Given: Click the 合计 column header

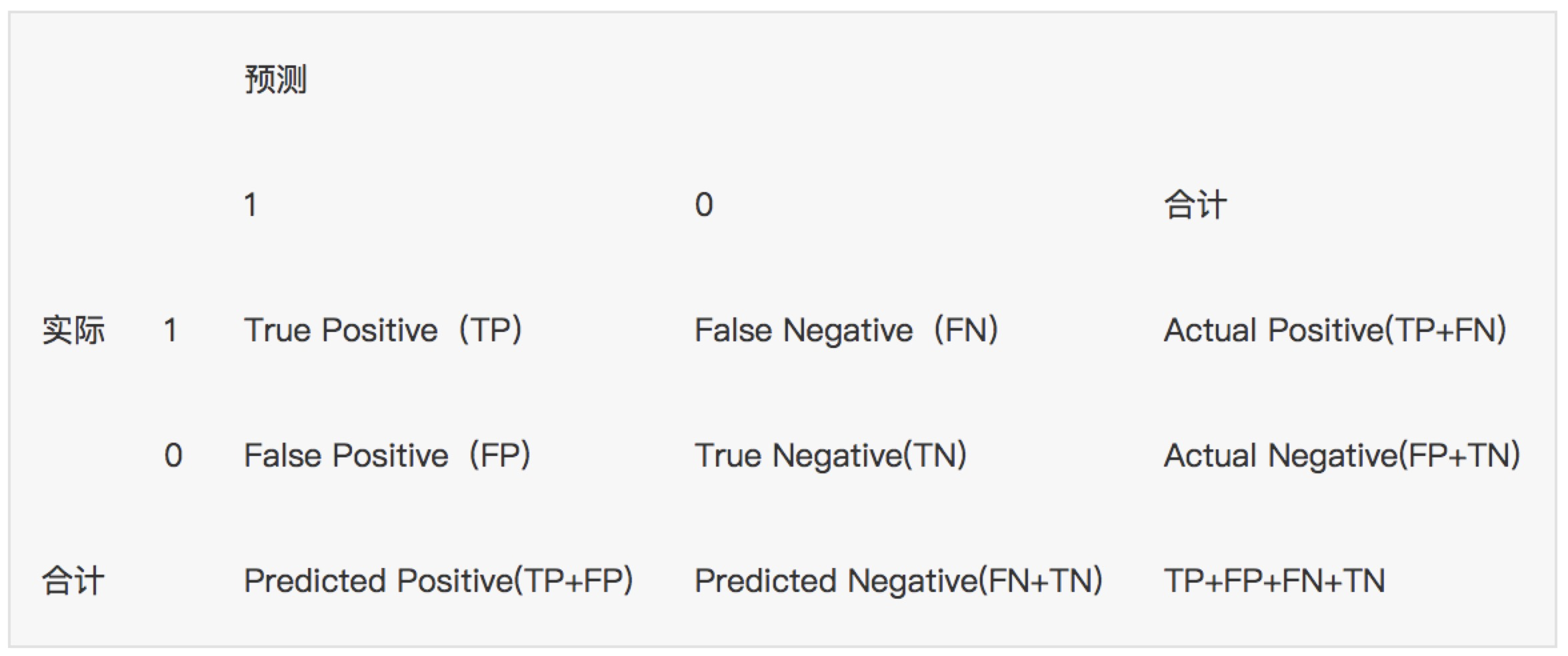Looking at the screenshot, I should [x=1195, y=205].
